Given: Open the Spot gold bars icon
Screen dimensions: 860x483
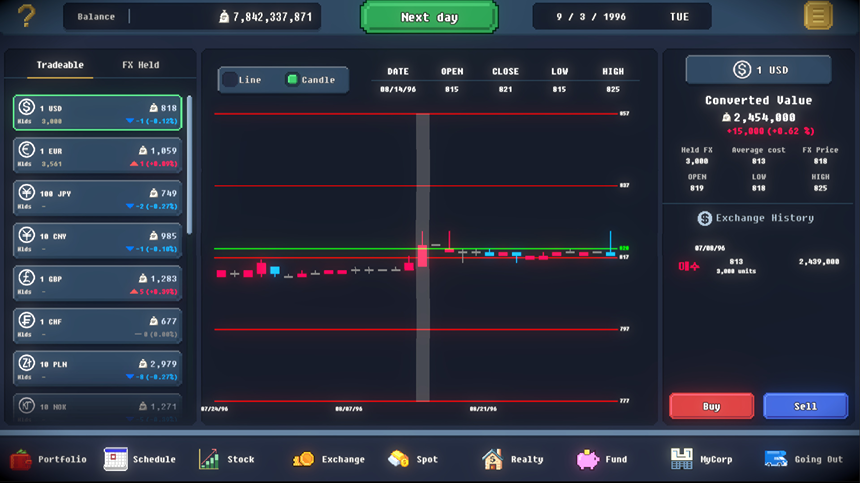Looking at the screenshot, I should click(398, 459).
